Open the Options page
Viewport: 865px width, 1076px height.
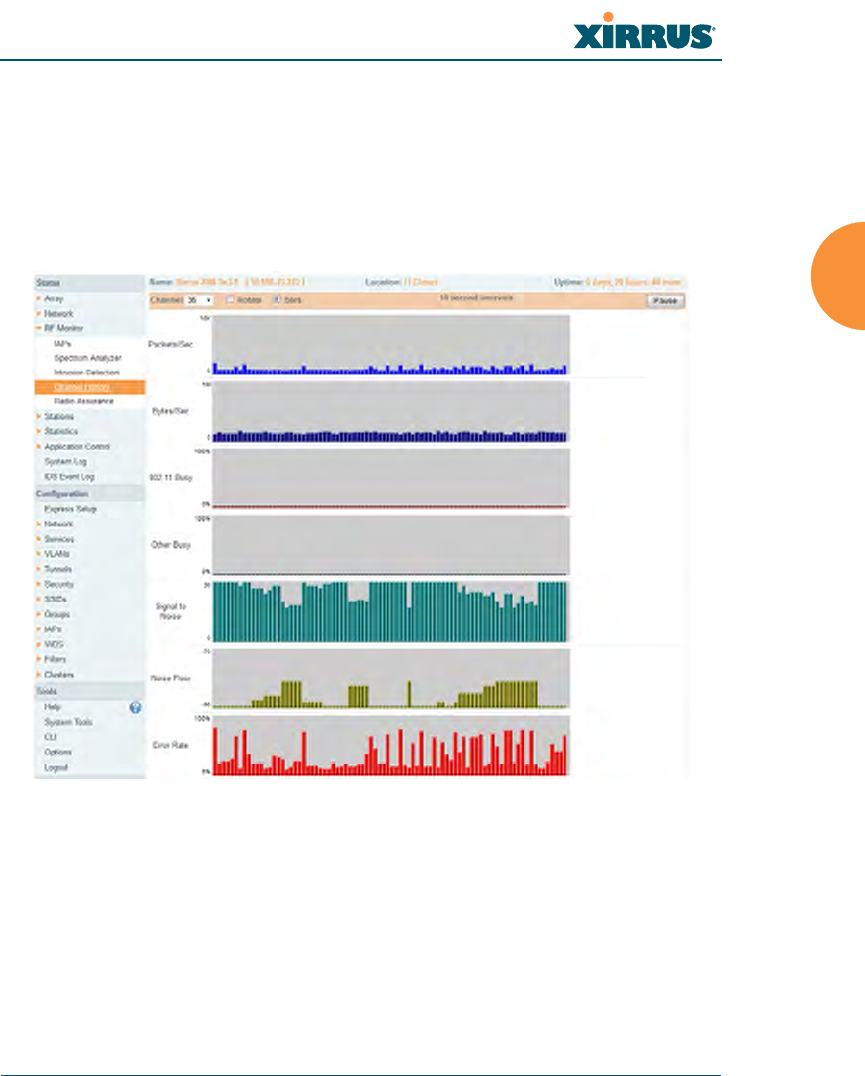[x=58, y=752]
